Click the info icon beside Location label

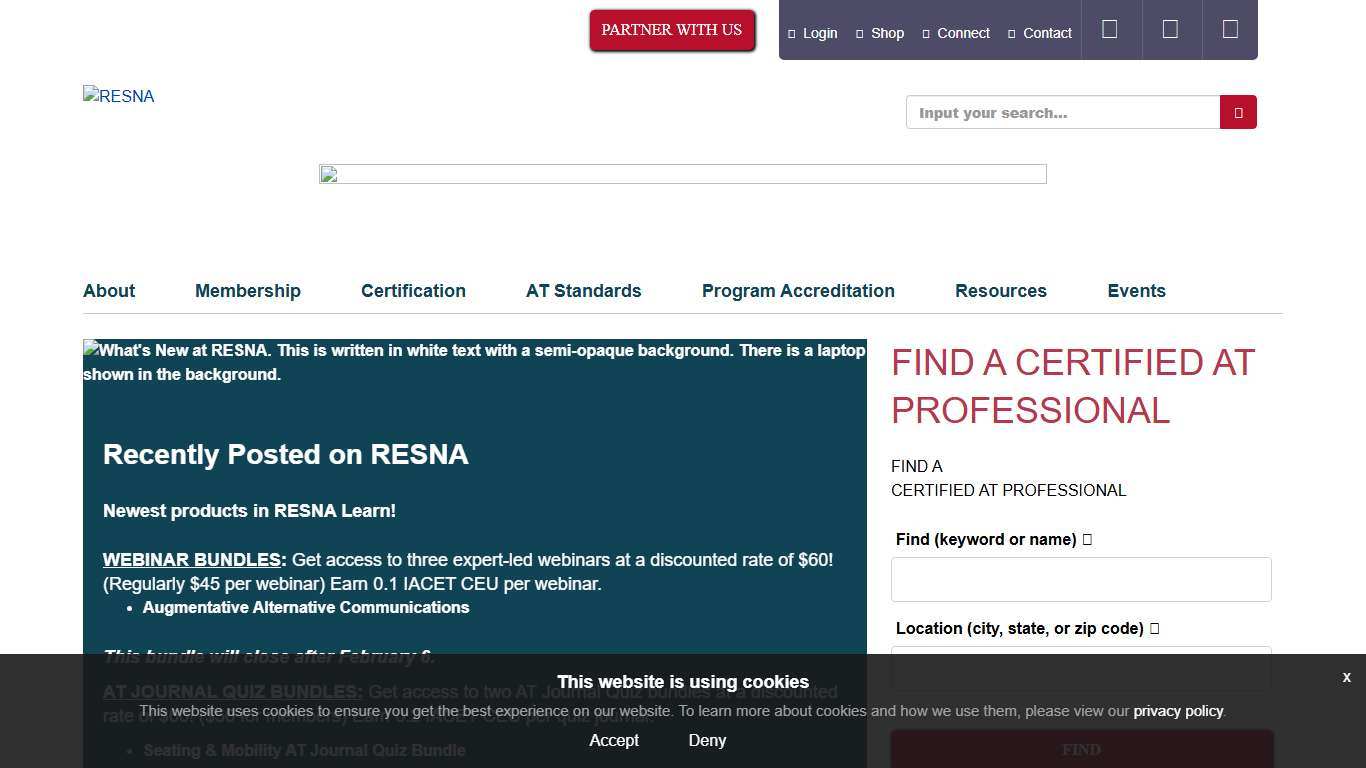tap(1154, 629)
